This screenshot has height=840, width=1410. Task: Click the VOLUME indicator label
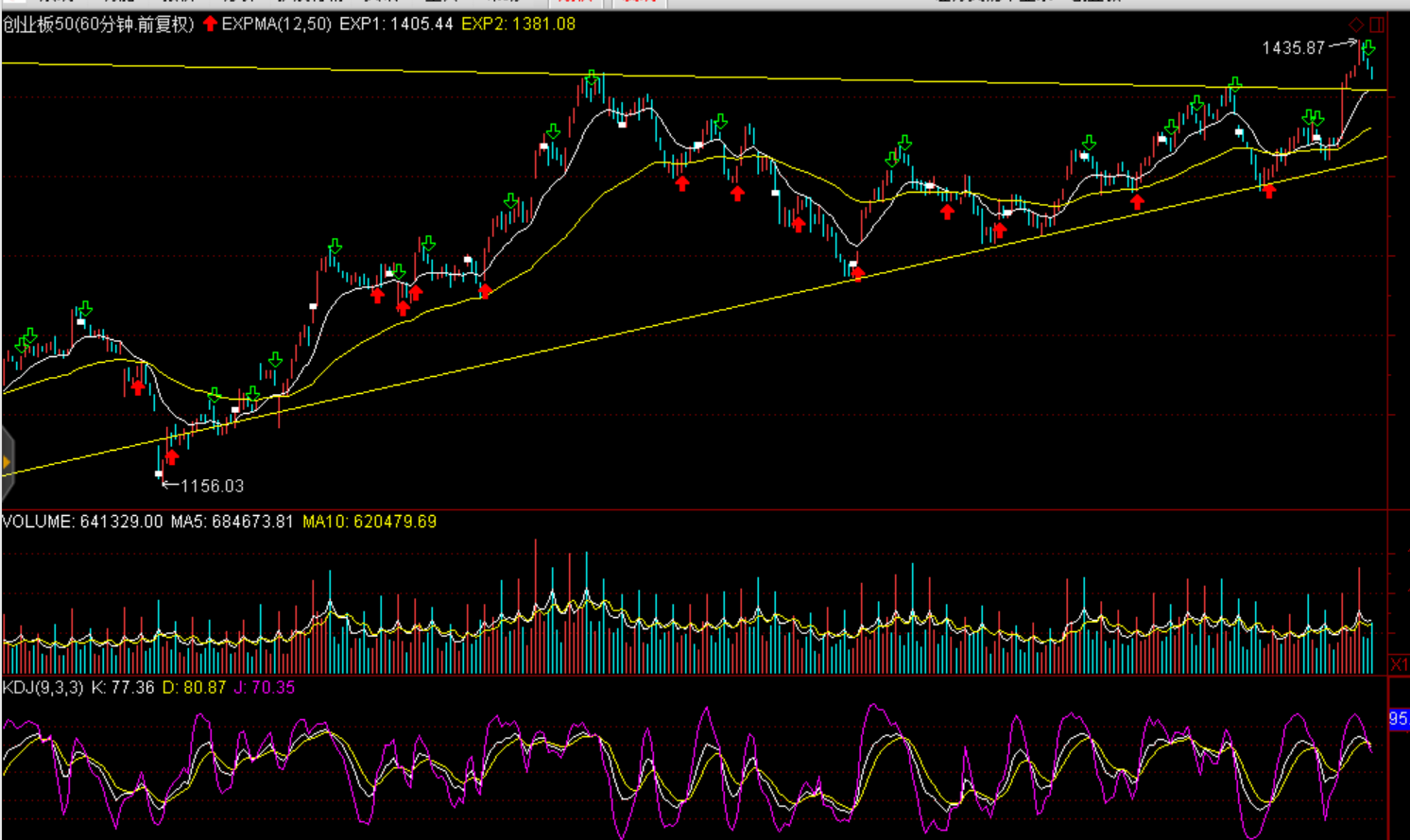[x=38, y=522]
